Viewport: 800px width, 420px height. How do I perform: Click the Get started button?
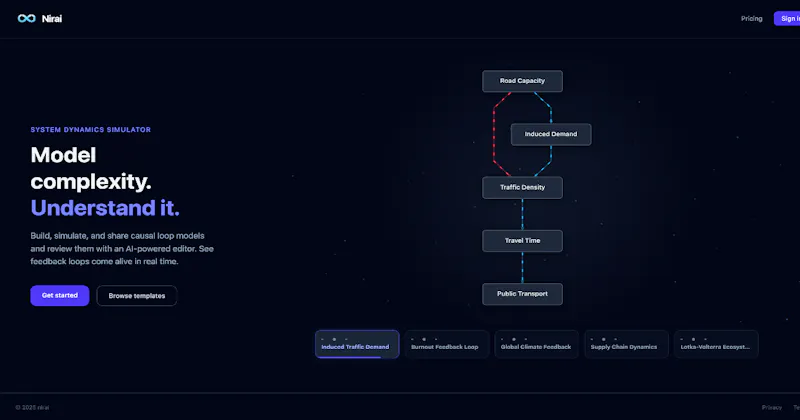tap(60, 295)
